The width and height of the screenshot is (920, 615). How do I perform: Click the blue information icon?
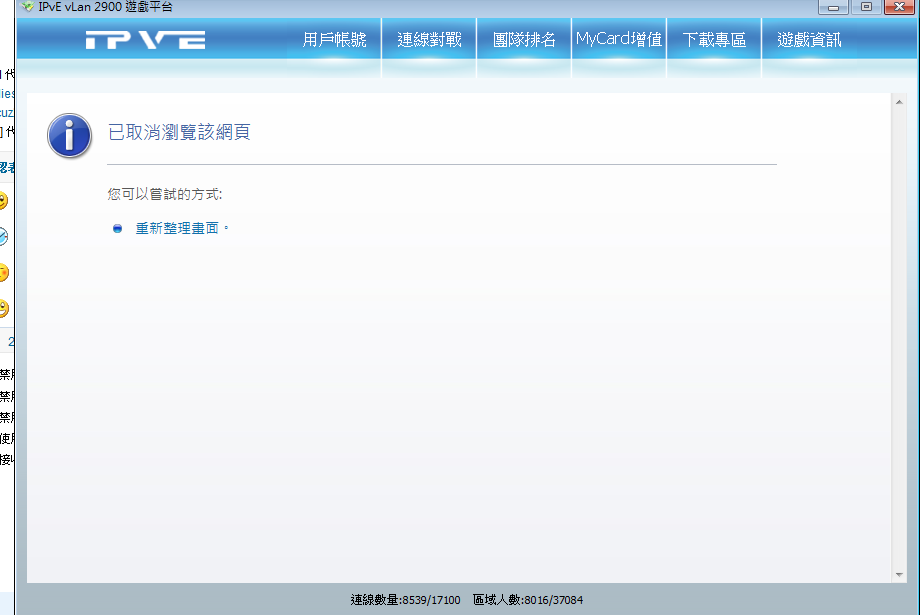coord(69,135)
